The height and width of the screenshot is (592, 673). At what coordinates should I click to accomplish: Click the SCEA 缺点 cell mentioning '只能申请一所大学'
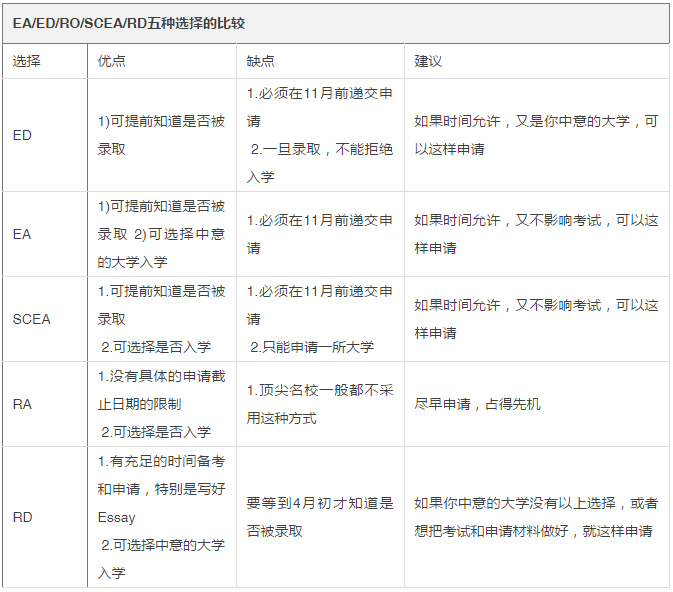pyautogui.click(x=320, y=319)
